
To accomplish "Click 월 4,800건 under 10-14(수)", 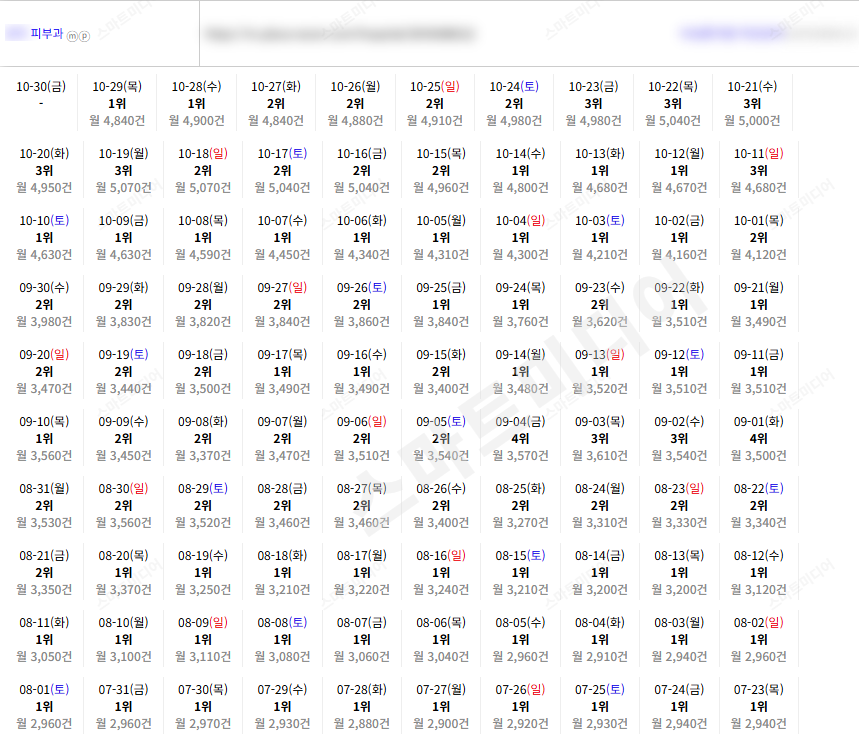I will (520, 187).
